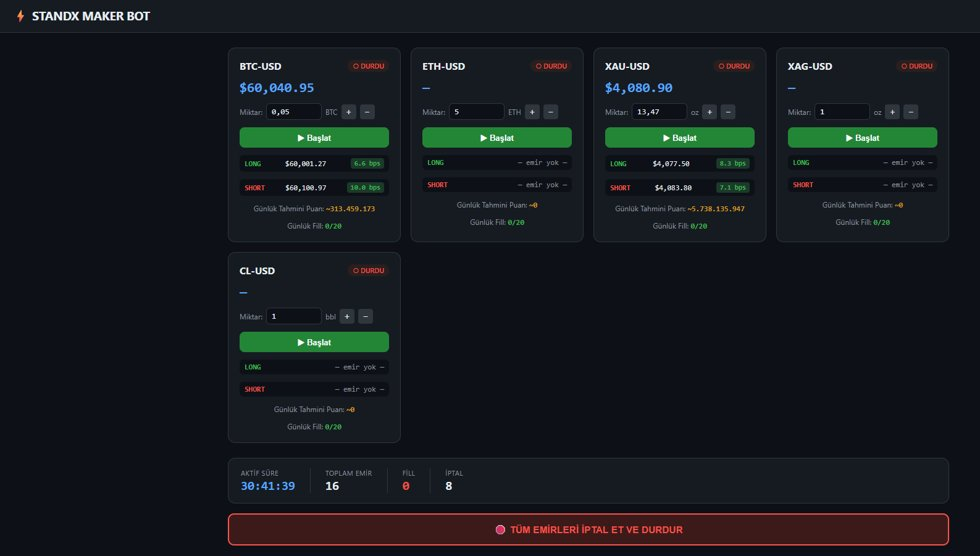Viewport: 980px width, 556px height.
Task: Decrease BTC-USD amount with minus button
Action: [368, 112]
